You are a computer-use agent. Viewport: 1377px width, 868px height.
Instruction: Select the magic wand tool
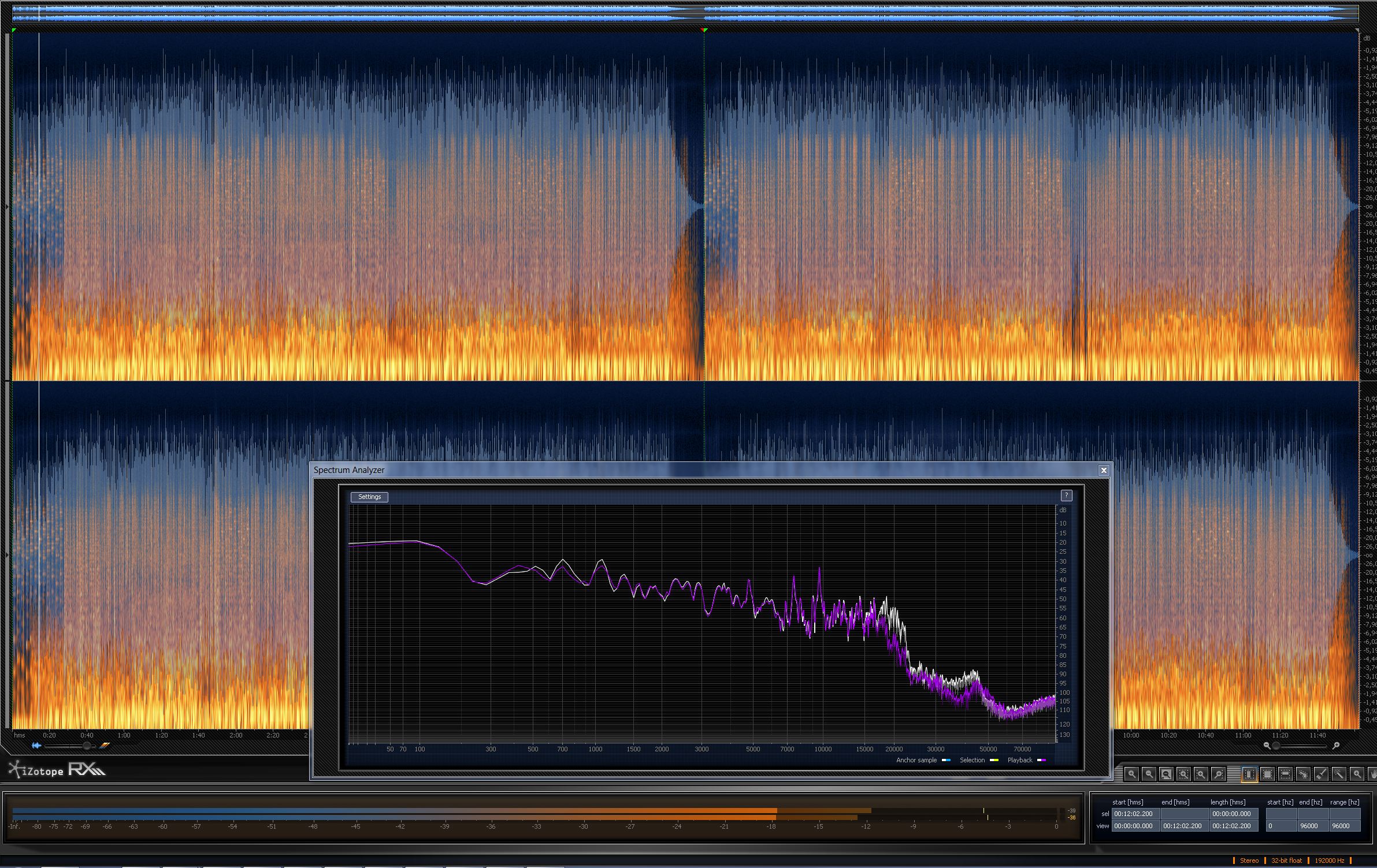[x=1339, y=774]
